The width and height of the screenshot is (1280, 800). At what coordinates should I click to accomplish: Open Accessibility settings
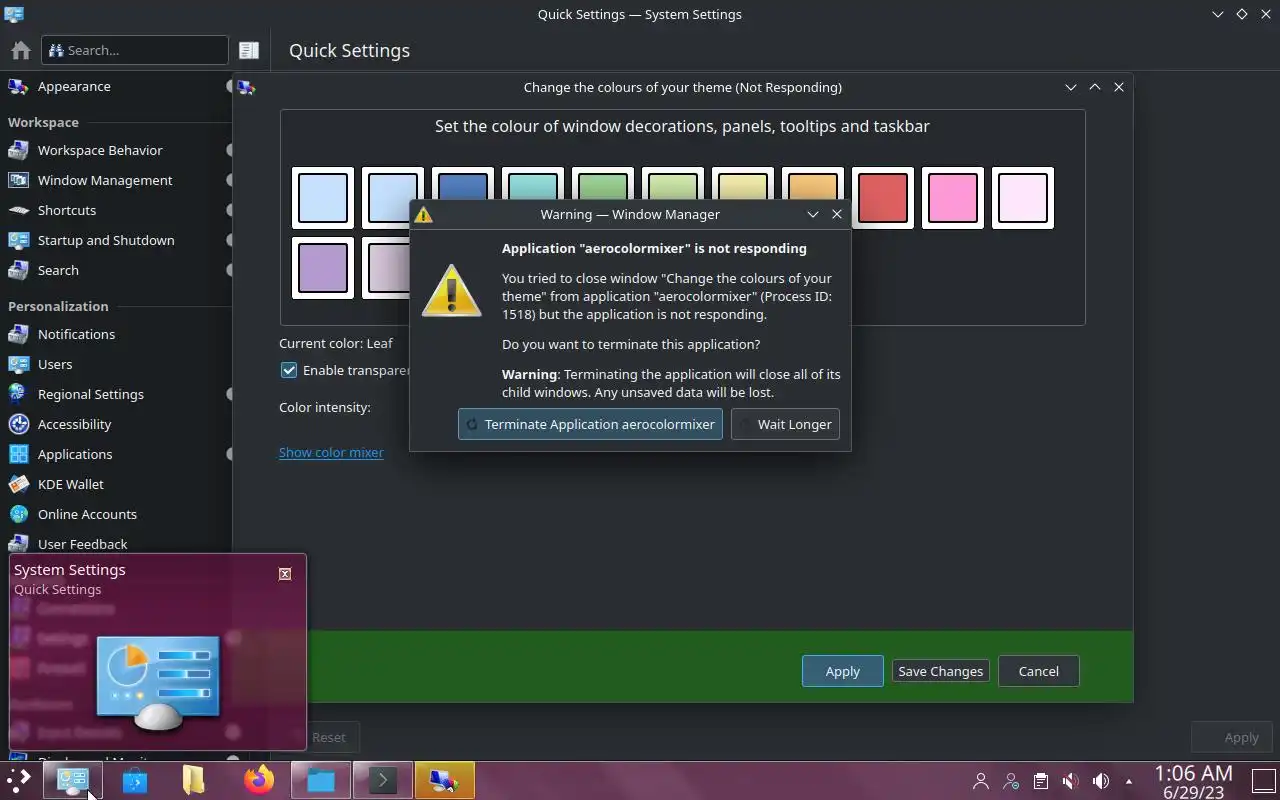(74, 424)
